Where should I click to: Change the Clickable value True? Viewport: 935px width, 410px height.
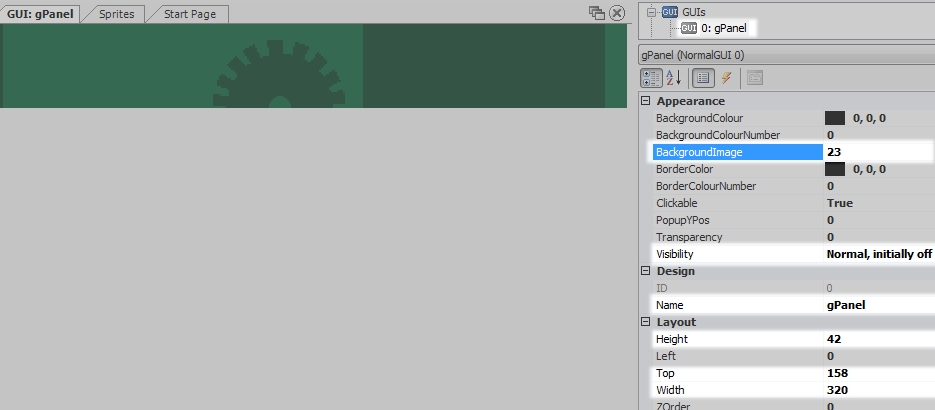click(879, 203)
